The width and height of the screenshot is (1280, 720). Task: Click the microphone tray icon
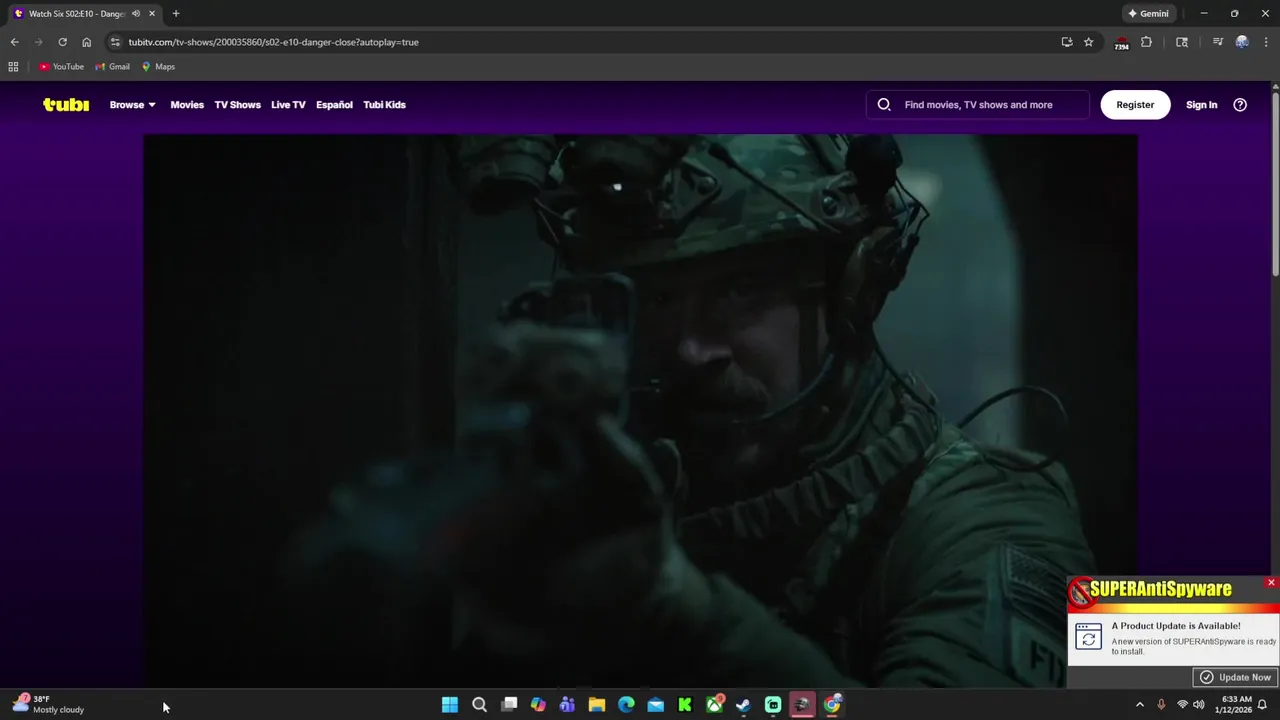[1161, 705]
